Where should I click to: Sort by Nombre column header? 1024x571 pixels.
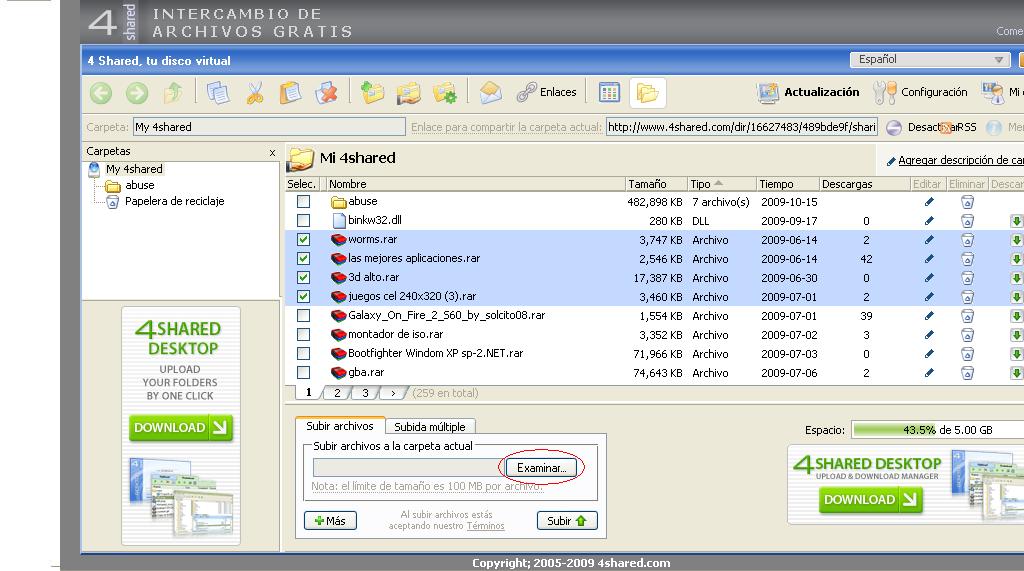click(x=475, y=184)
